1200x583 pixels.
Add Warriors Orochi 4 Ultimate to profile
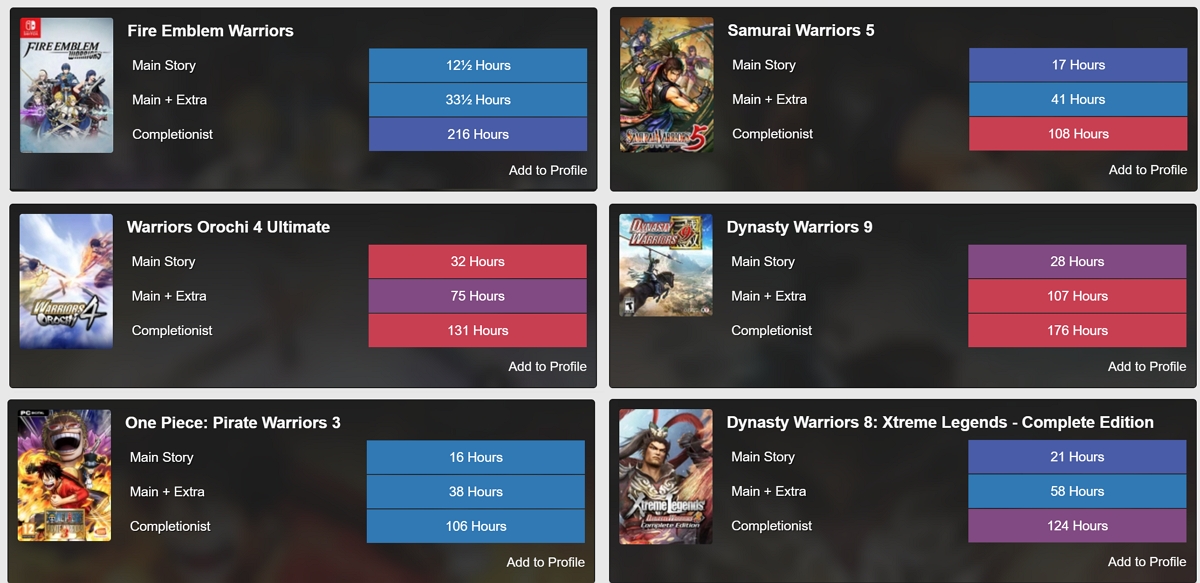pyautogui.click(x=547, y=366)
